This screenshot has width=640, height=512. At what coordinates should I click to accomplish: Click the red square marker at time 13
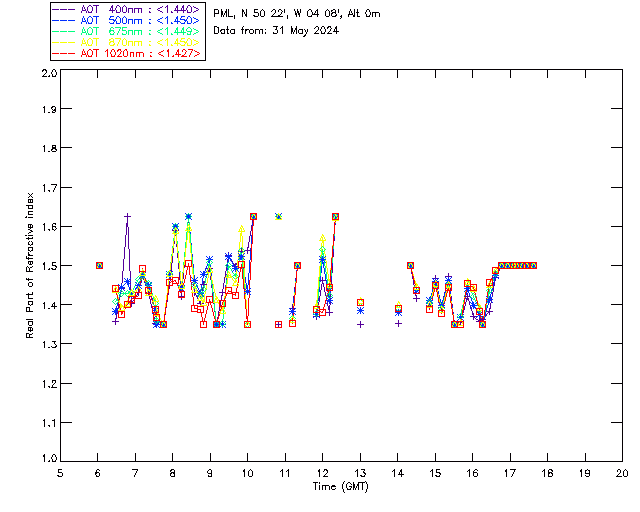pyautogui.click(x=360, y=302)
